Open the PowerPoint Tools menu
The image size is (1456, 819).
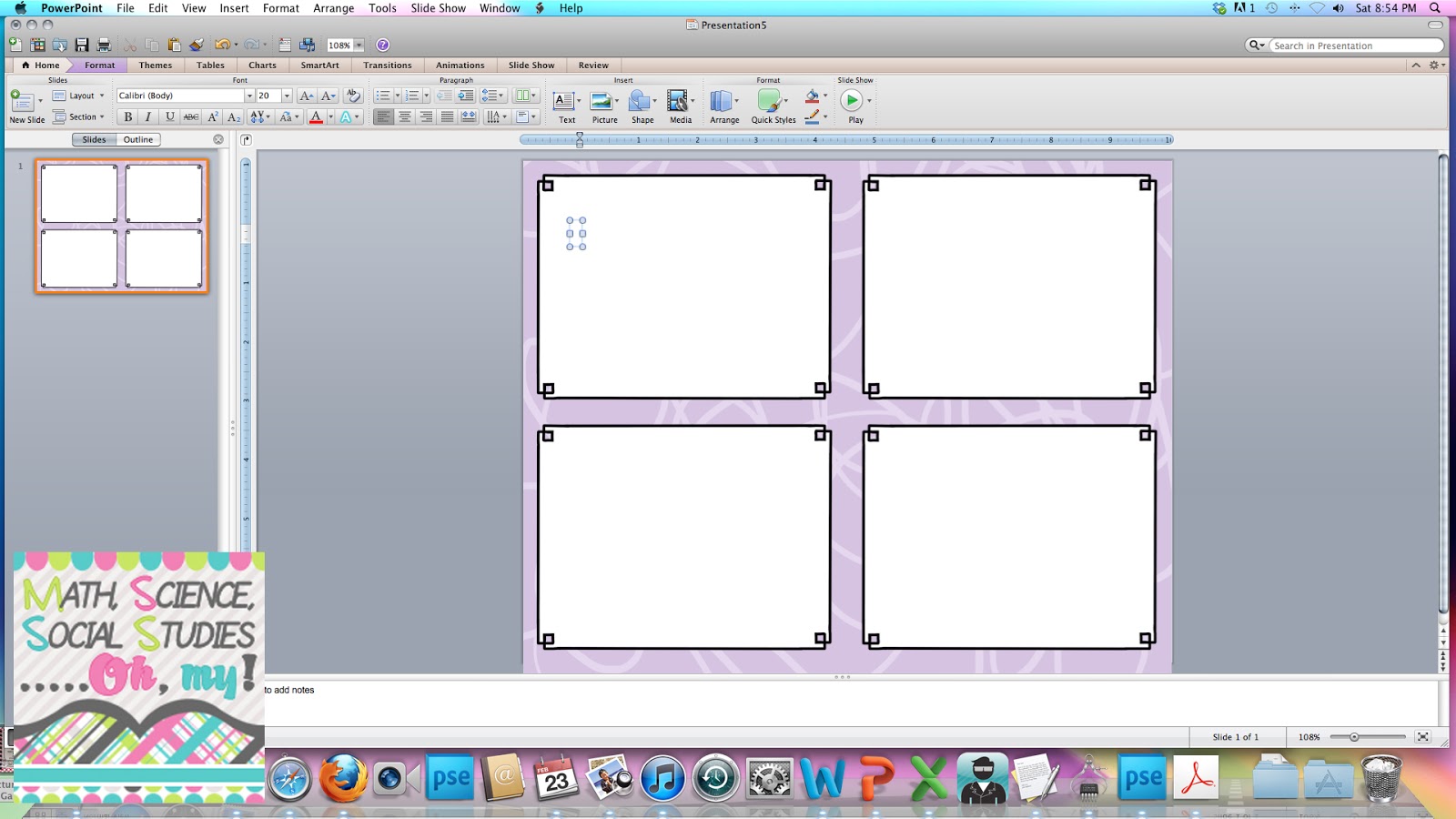point(381,7)
